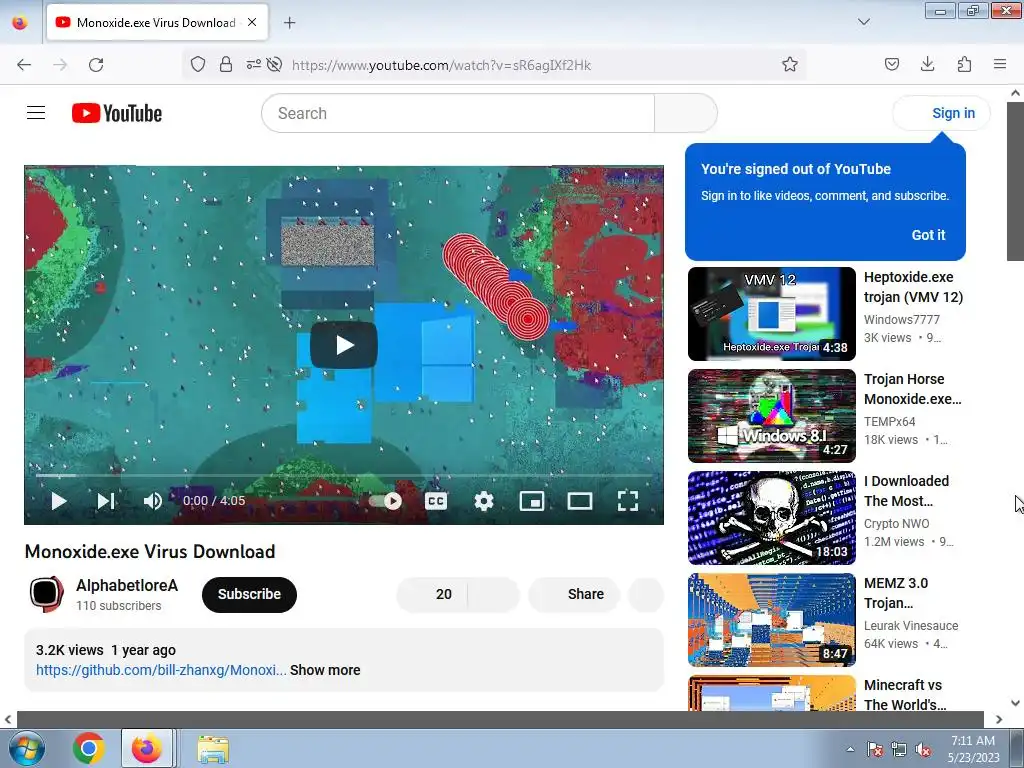The height and width of the screenshot is (768, 1024).
Task: Open Minecraft vs The World's video title
Action: pos(905,695)
